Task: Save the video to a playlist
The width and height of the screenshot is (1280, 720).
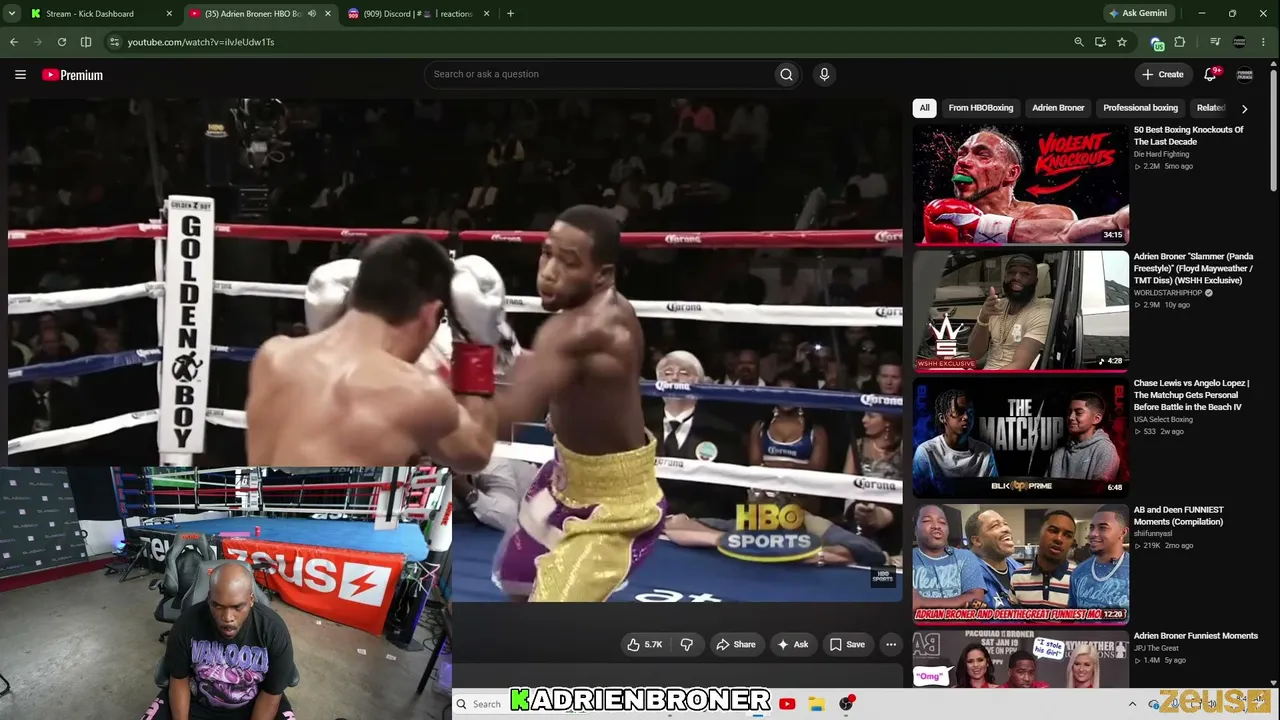Action: pyautogui.click(x=847, y=645)
